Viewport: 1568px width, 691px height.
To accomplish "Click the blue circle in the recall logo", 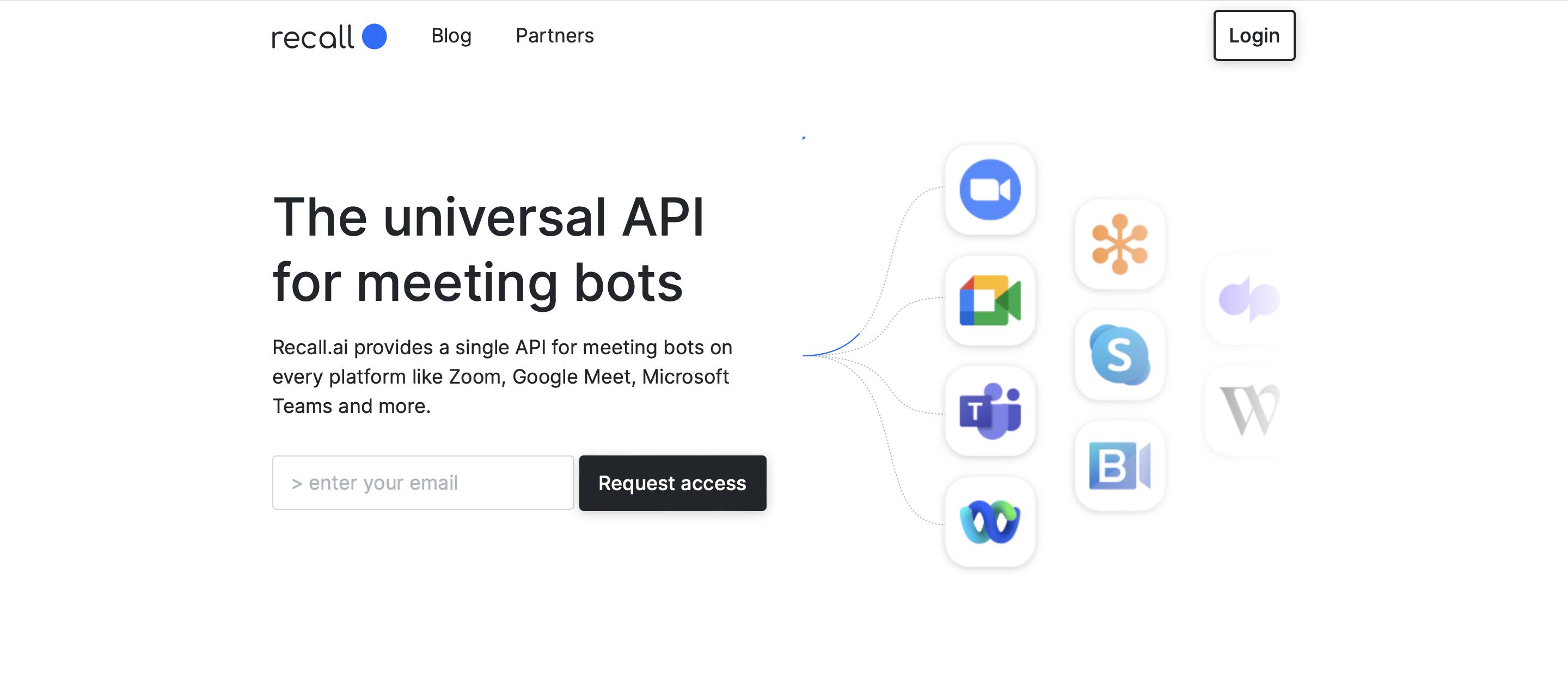I will click(x=375, y=36).
